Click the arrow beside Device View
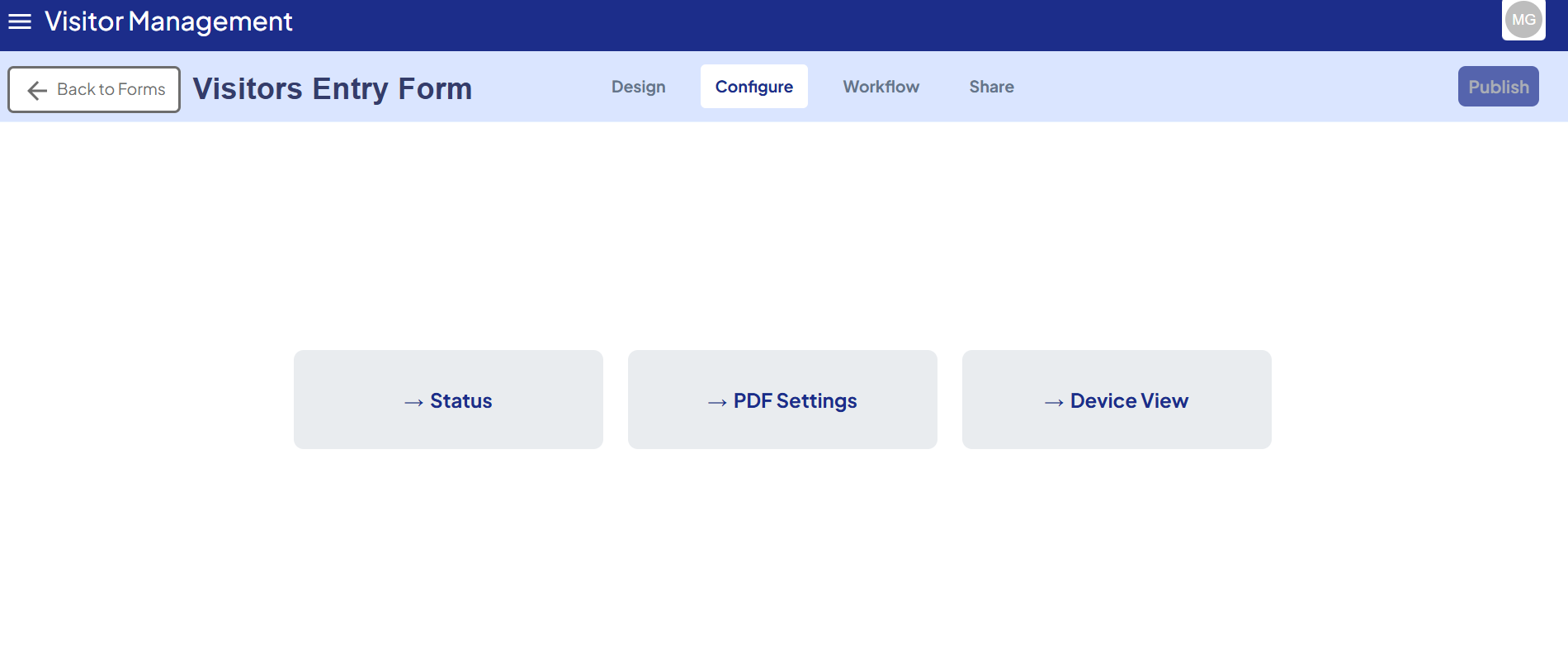This screenshot has height=672, width=1568. point(1054,402)
